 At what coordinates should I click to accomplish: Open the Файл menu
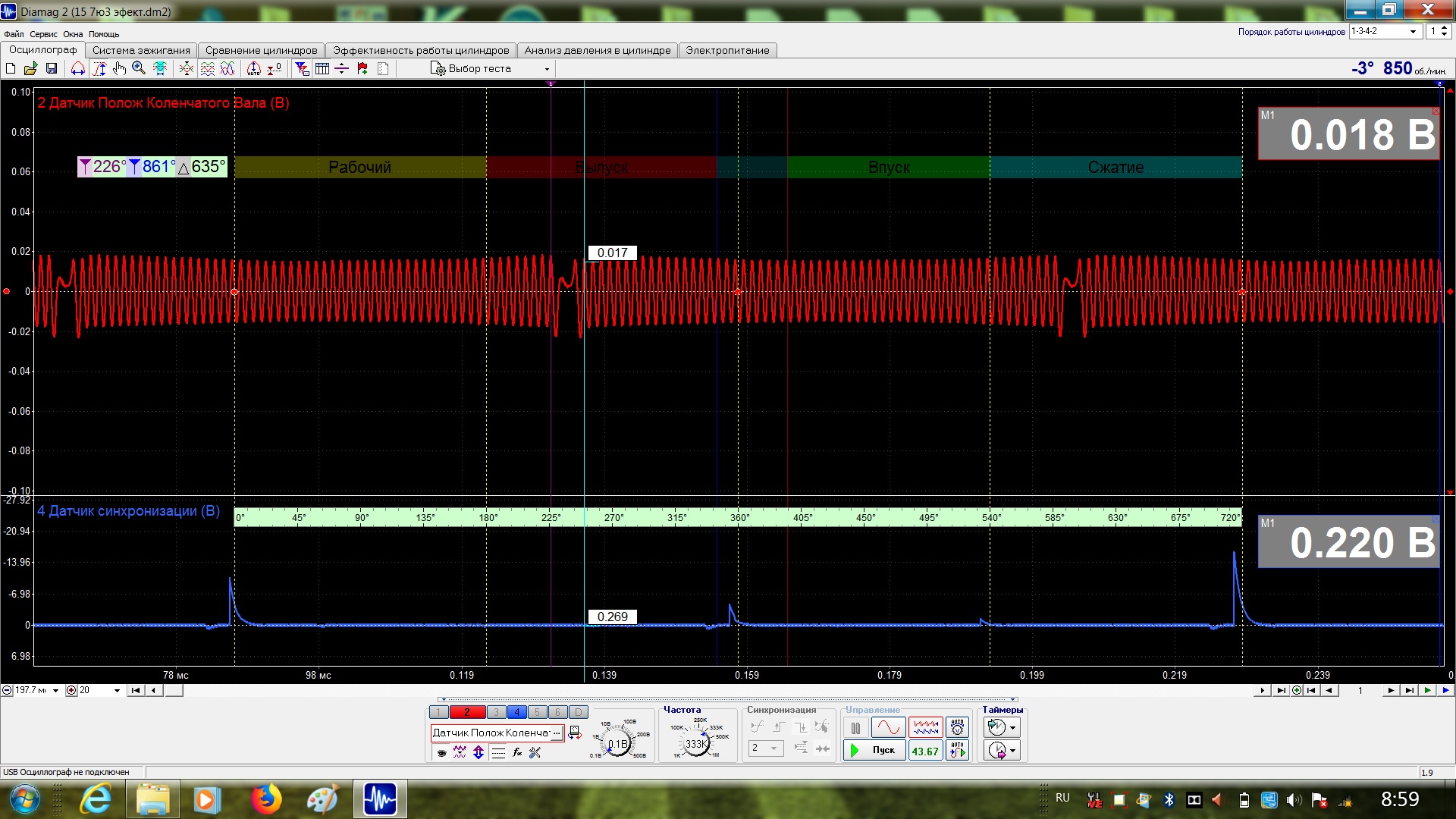click(14, 34)
